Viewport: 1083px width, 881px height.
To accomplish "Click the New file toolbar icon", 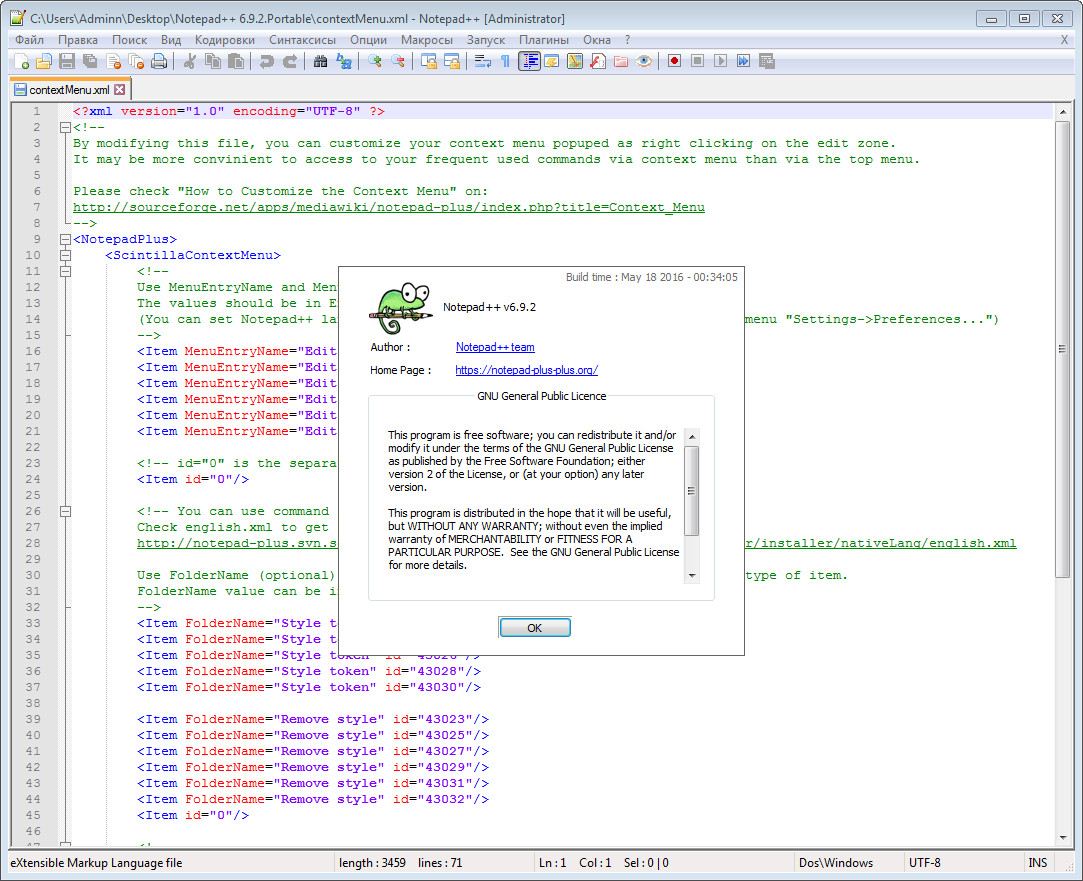I will pyautogui.click(x=21, y=61).
